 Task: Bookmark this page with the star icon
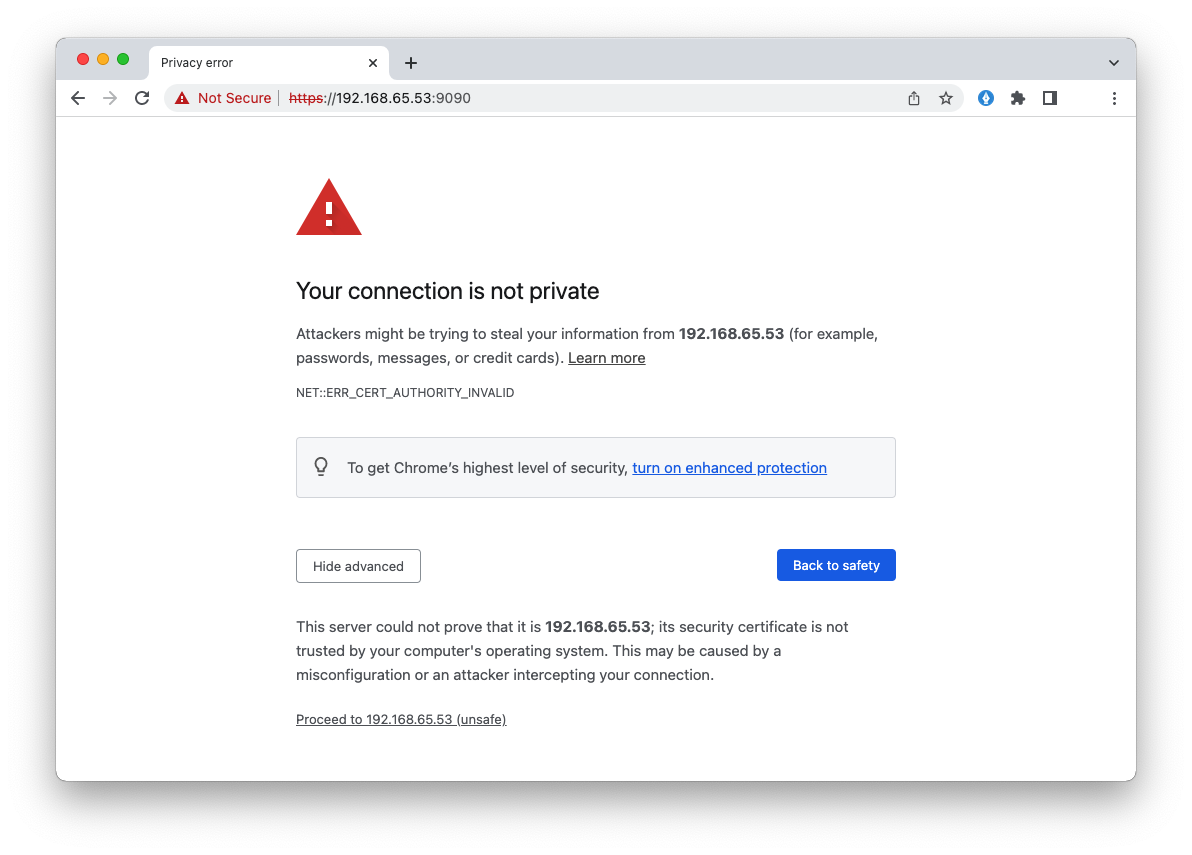point(946,98)
